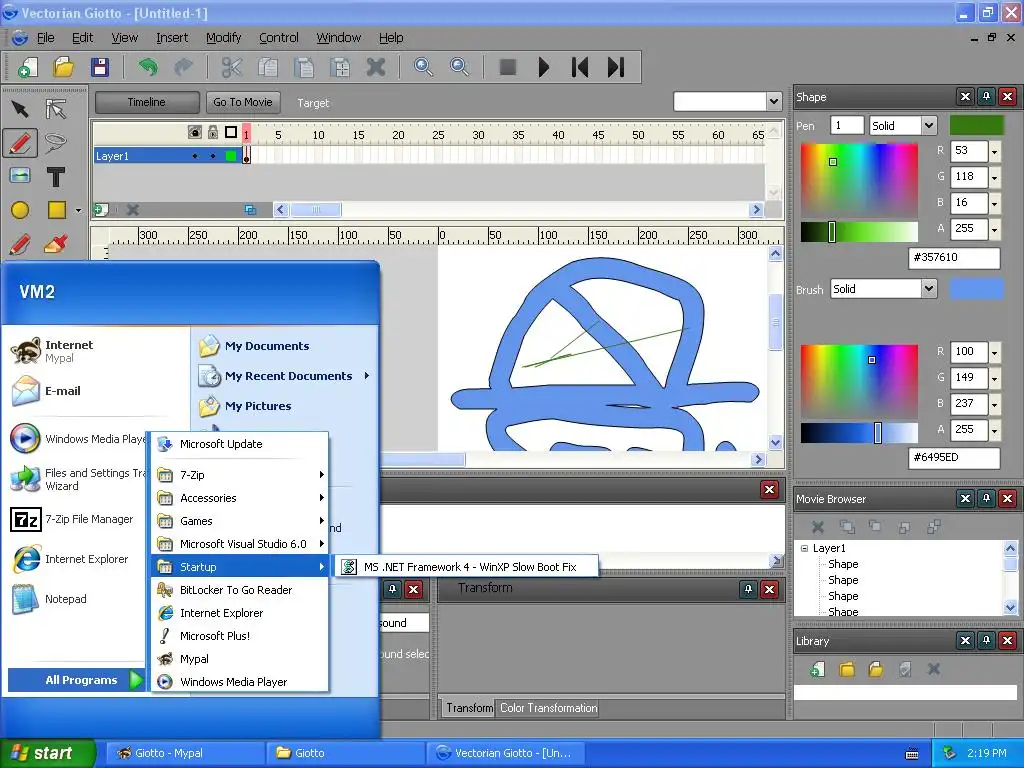The height and width of the screenshot is (768, 1024).
Task: Open the Control menu
Action: (x=279, y=38)
